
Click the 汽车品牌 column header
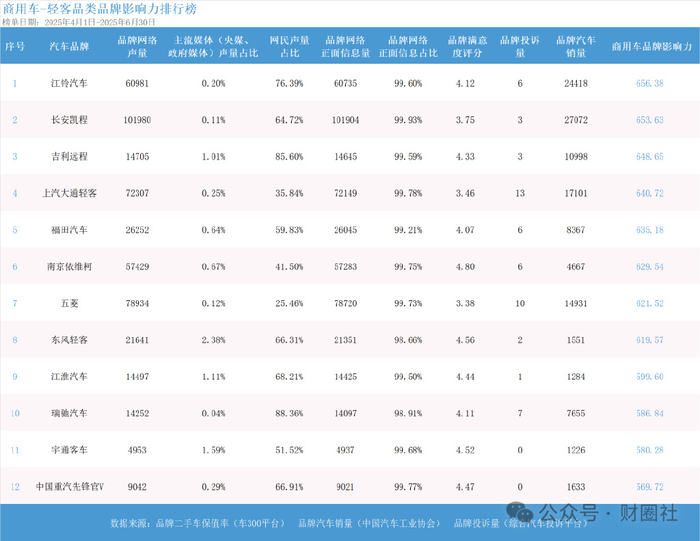tap(69, 46)
